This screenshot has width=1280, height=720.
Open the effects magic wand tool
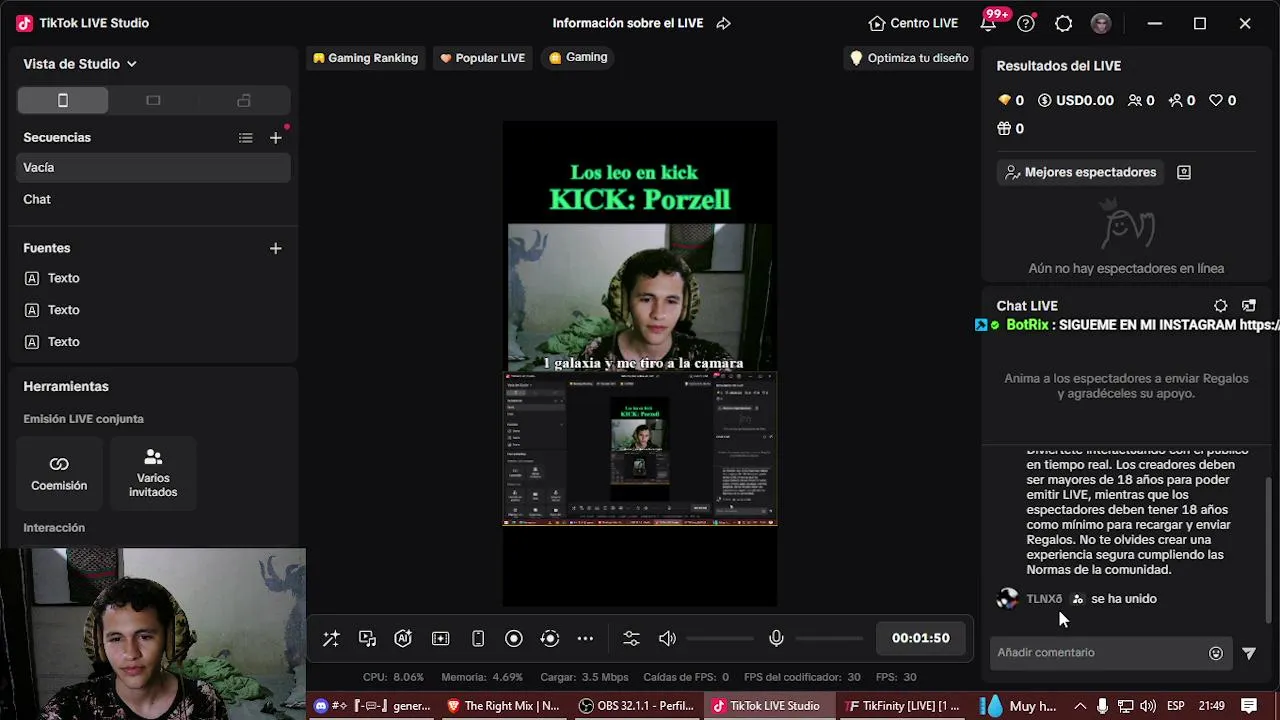click(x=331, y=638)
